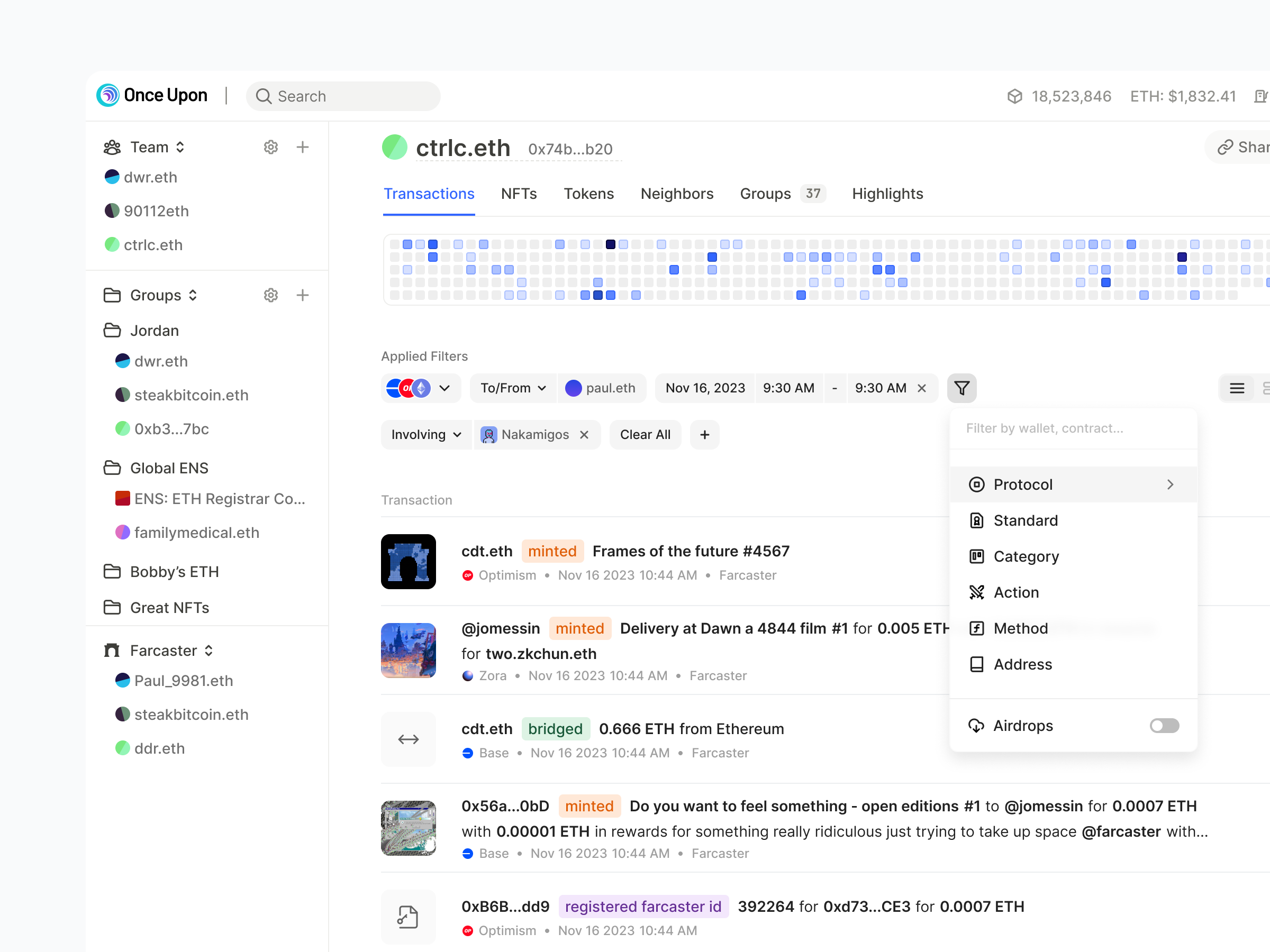Click the Search field
The height and width of the screenshot is (952, 1270).
[343, 96]
